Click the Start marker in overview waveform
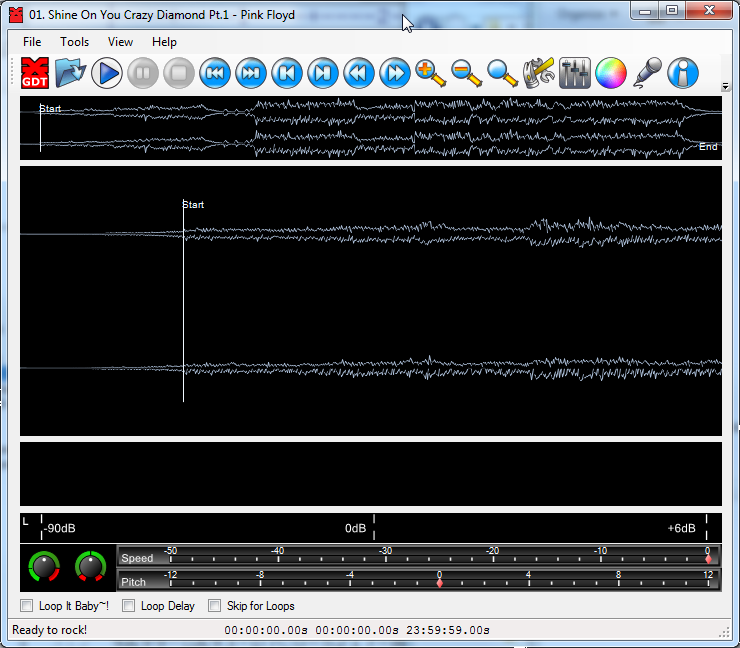The width and height of the screenshot is (740, 648). click(x=50, y=109)
